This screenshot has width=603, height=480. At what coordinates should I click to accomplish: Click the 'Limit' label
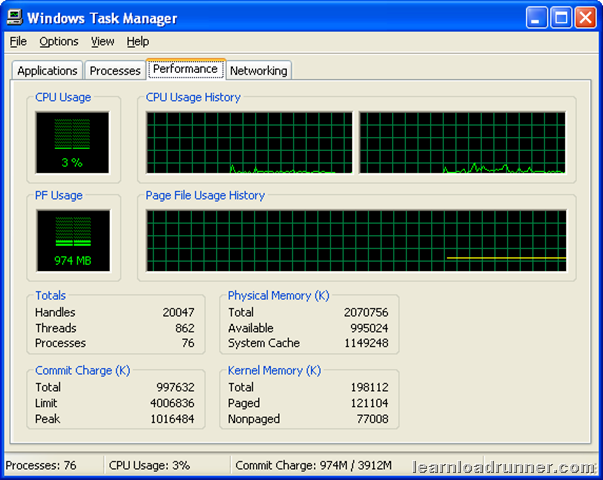(x=46, y=403)
